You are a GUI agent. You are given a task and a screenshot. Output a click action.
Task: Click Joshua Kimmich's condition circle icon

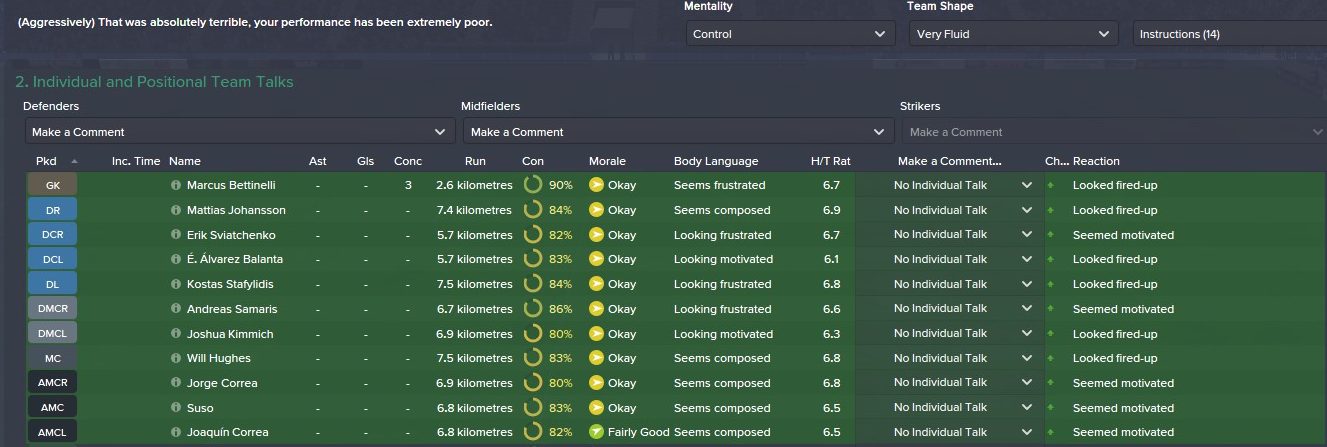click(x=533, y=334)
